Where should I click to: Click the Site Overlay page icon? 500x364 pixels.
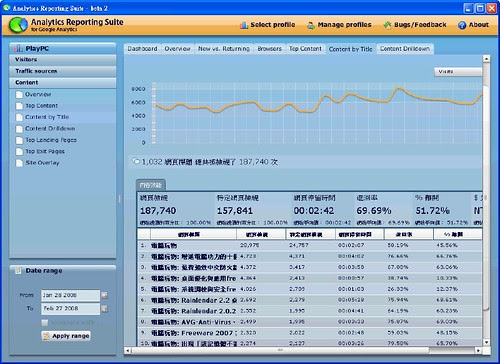pos(19,163)
